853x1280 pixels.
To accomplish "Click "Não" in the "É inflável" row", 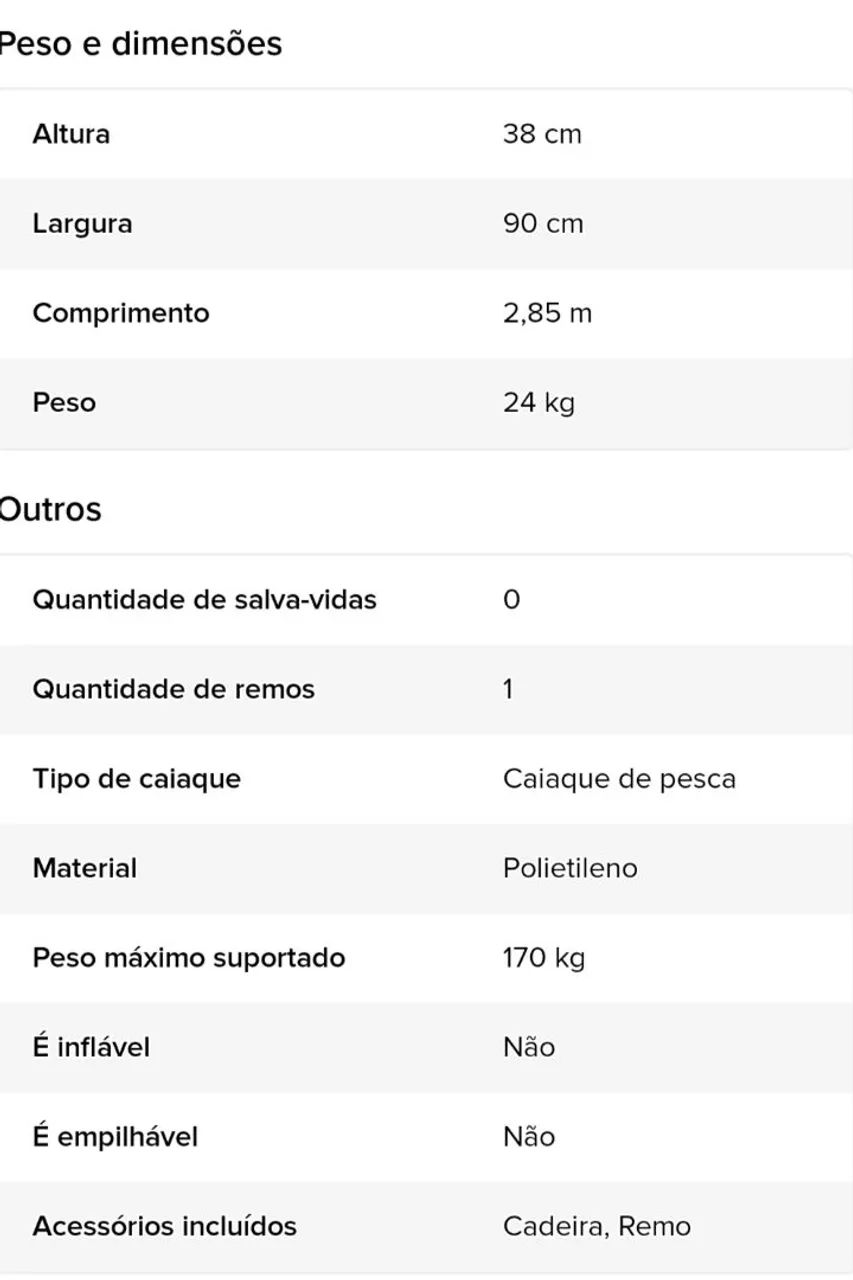I will coord(528,1047).
